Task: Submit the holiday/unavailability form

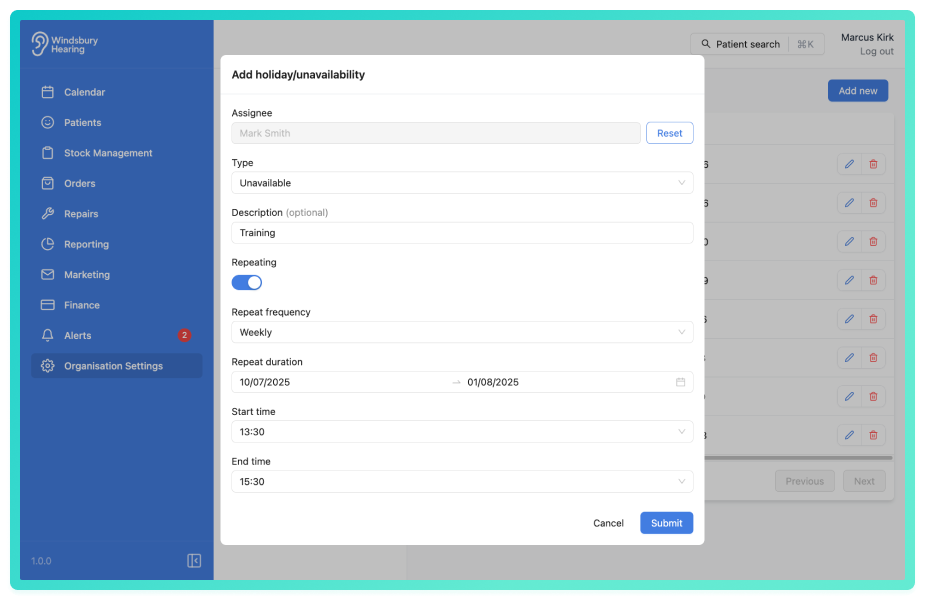Action: [x=667, y=523]
